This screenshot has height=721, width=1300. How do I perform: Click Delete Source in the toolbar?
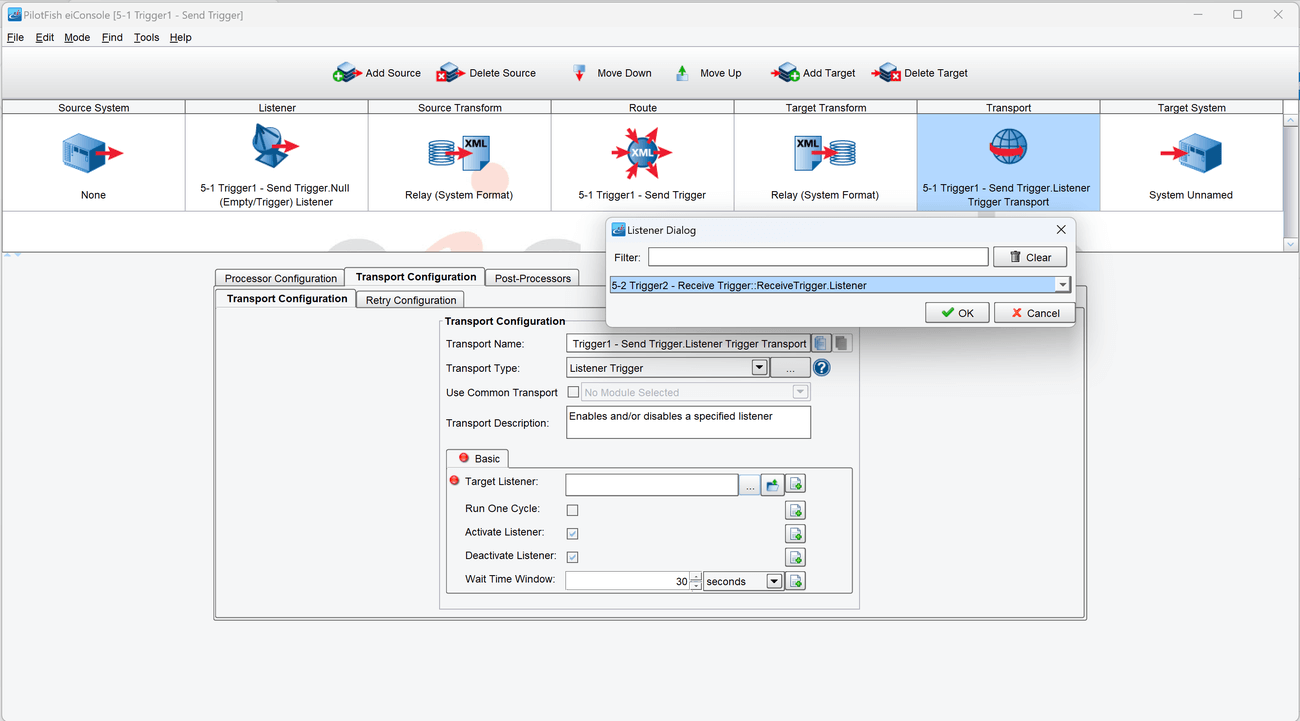487,73
